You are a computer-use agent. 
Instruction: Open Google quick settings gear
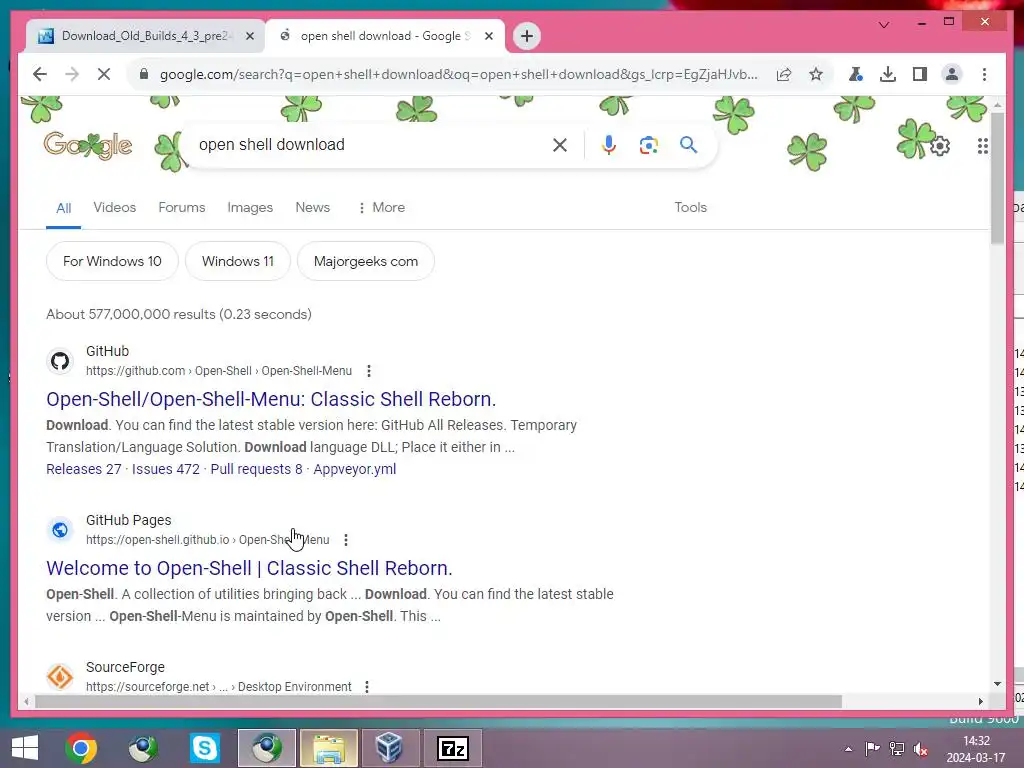tap(940, 146)
